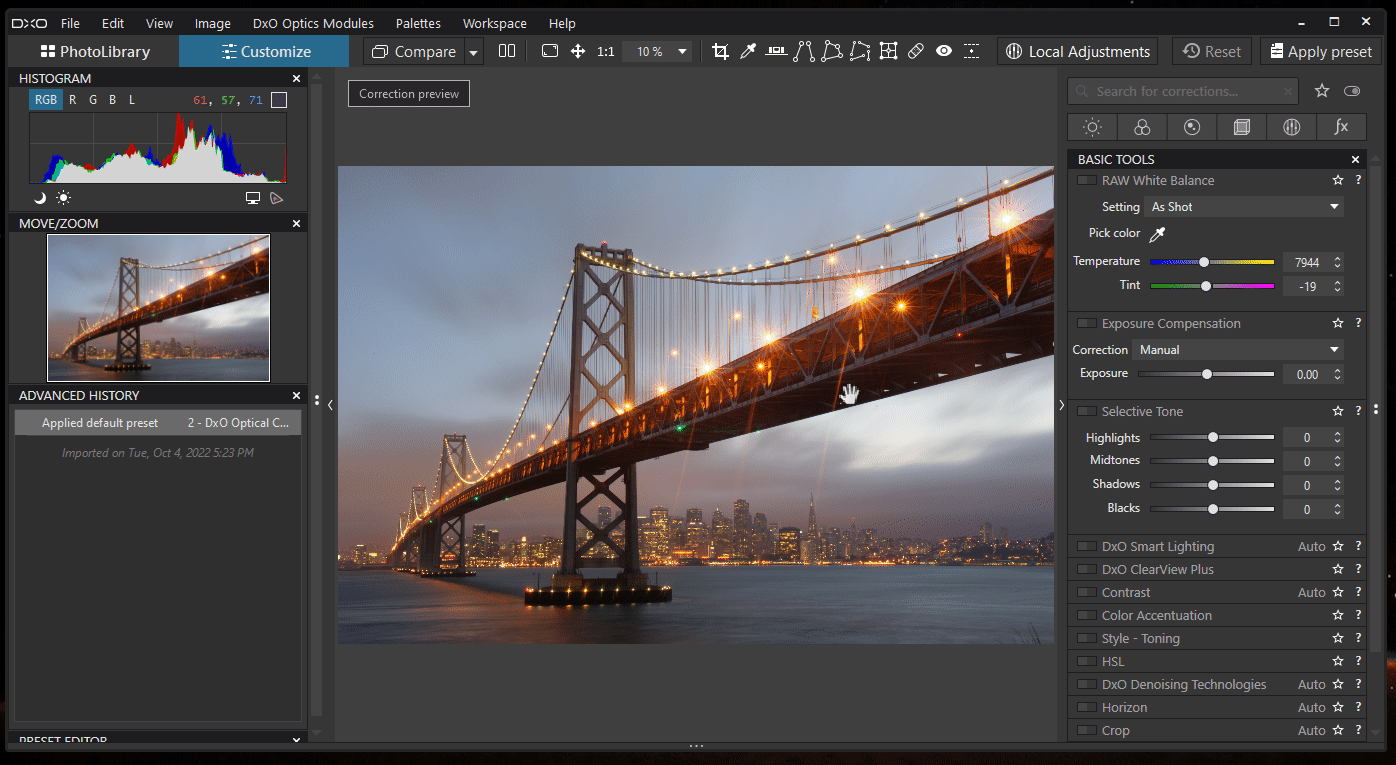This screenshot has height=765, width=1396.
Task: Click the dashed-lines icon after the eye
Action: coord(972,51)
